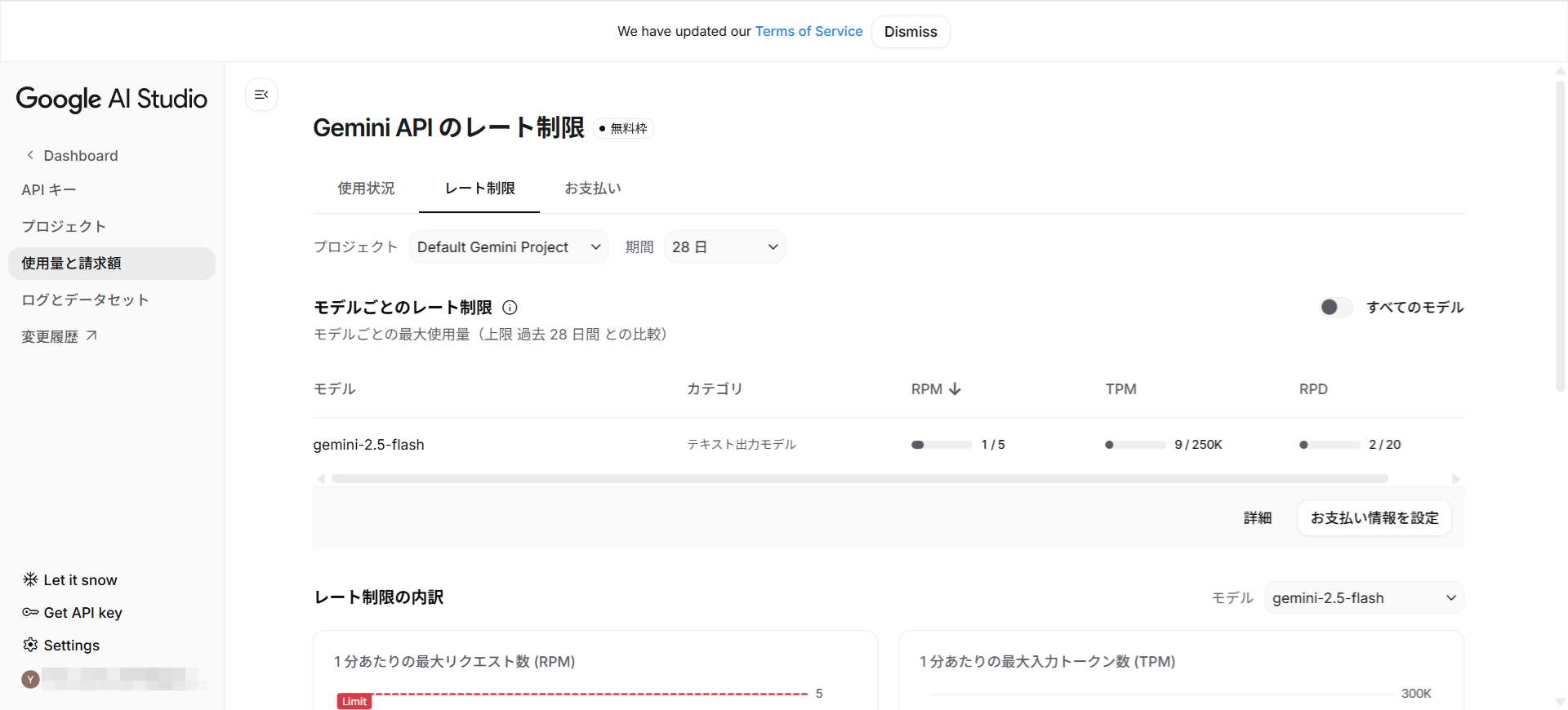The height and width of the screenshot is (710, 1568).
Task: Click the user avatar at bottom left
Action: [30, 679]
